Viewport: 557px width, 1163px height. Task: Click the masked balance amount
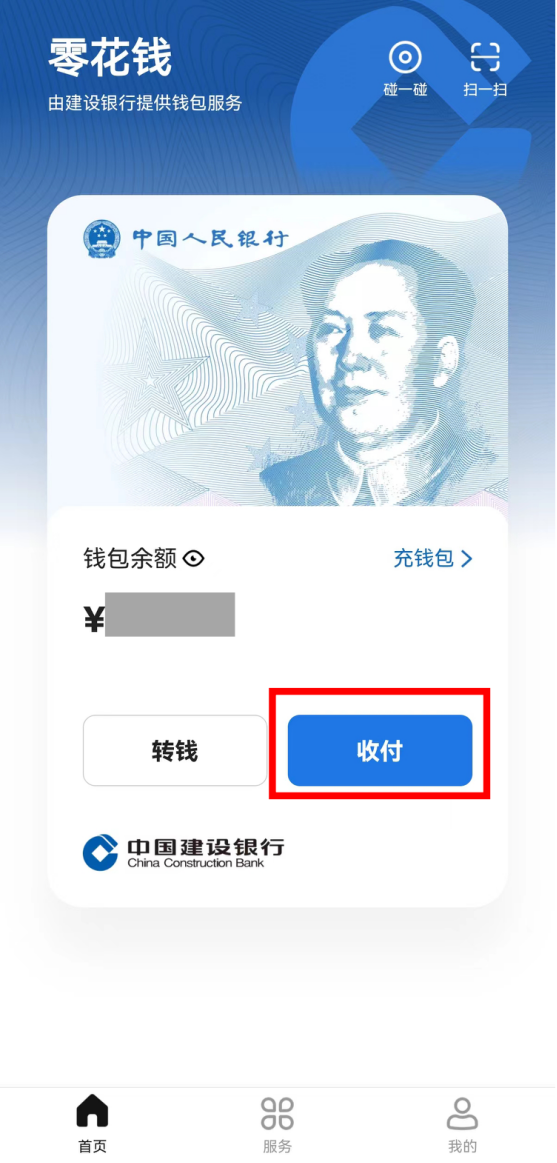click(x=170, y=614)
